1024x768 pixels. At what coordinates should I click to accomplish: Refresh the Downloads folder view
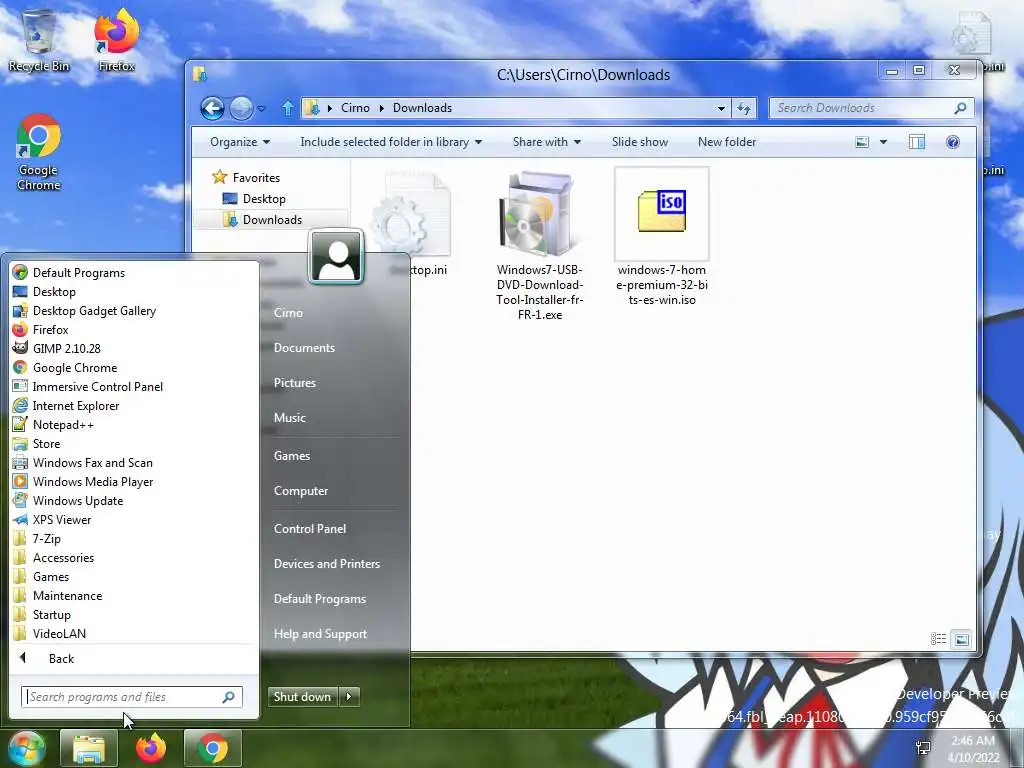(744, 108)
